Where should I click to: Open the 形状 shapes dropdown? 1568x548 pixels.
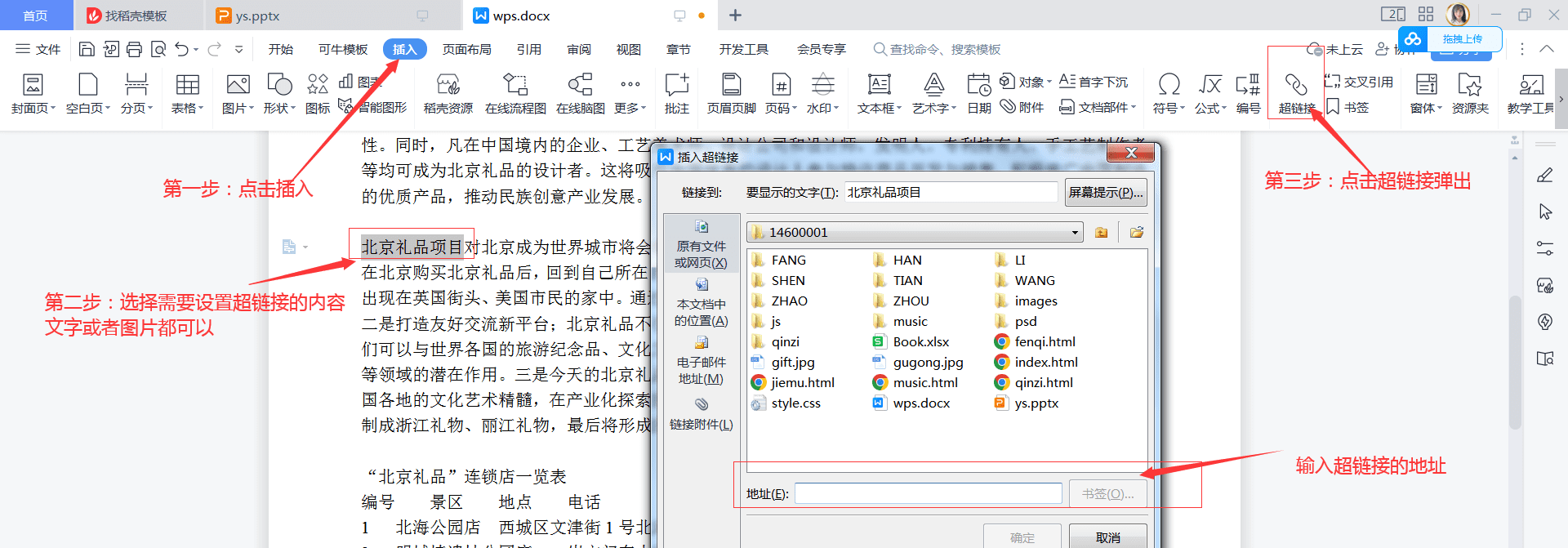(279, 93)
